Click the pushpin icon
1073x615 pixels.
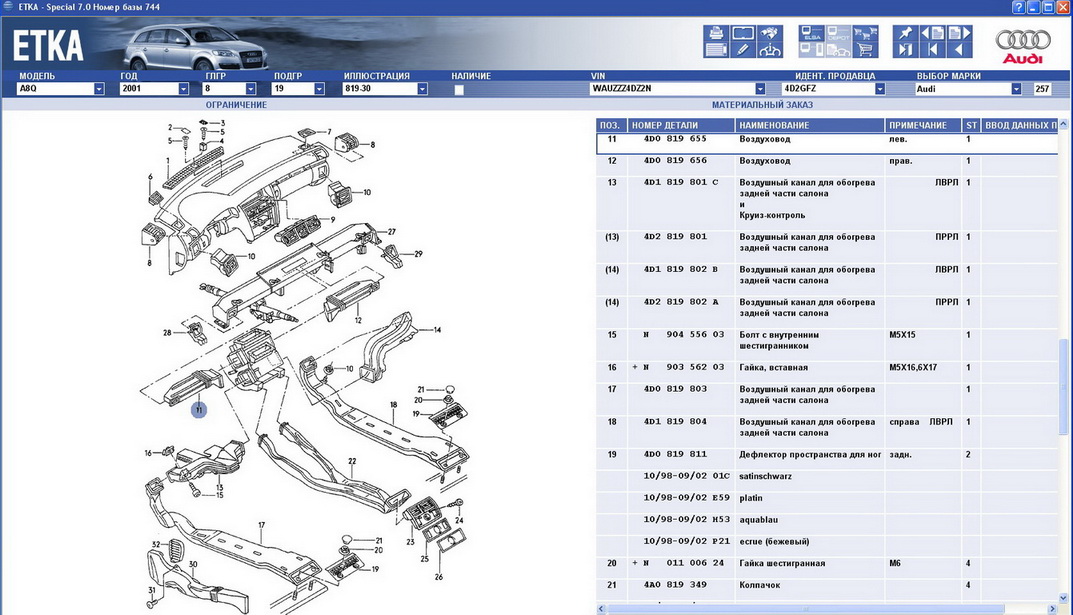point(905,34)
